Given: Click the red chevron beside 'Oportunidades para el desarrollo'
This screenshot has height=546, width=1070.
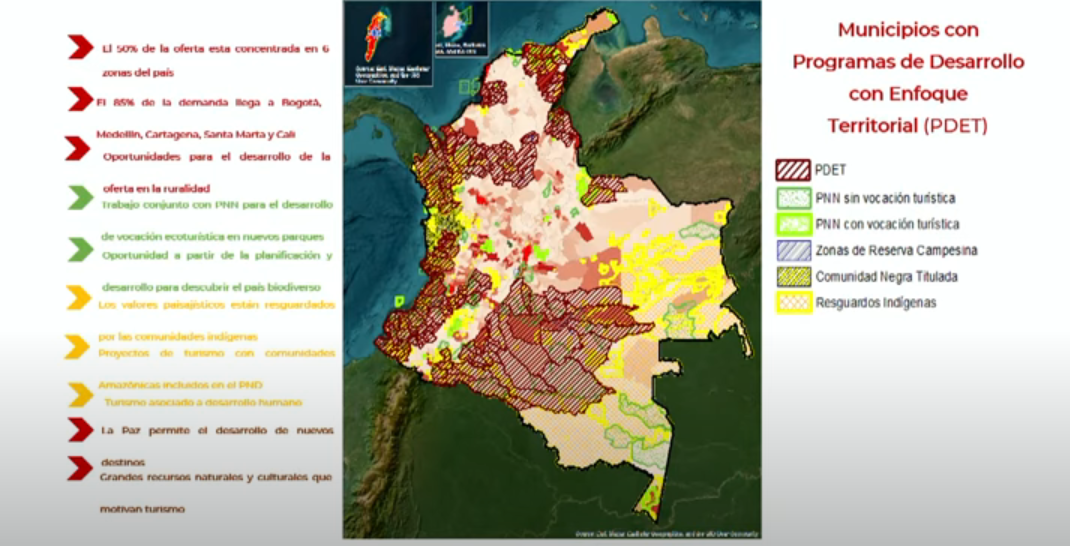Looking at the screenshot, I should (78, 148).
